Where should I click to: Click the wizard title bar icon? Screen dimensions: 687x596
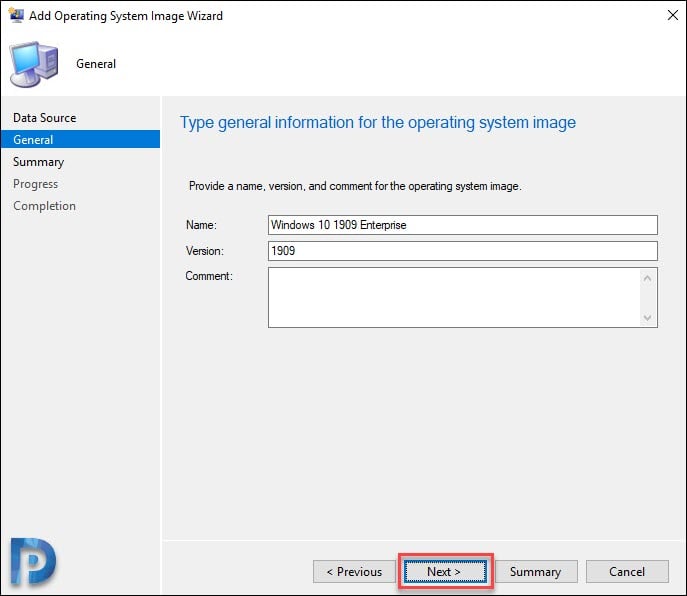[x=16, y=15]
